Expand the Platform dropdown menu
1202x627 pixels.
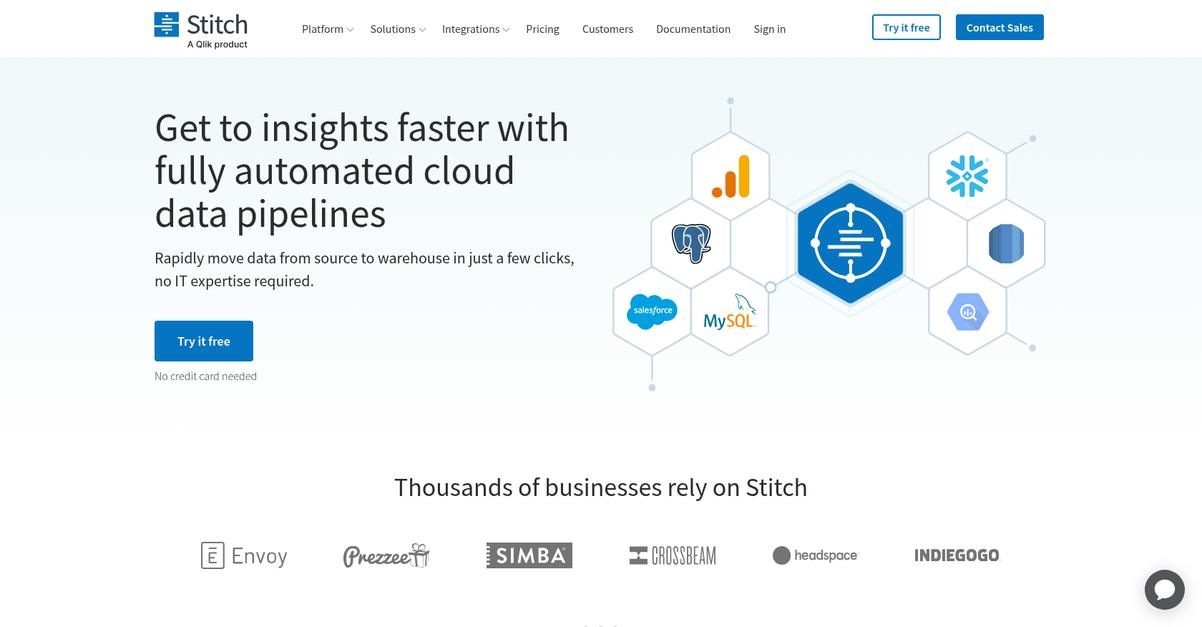pyautogui.click(x=328, y=29)
